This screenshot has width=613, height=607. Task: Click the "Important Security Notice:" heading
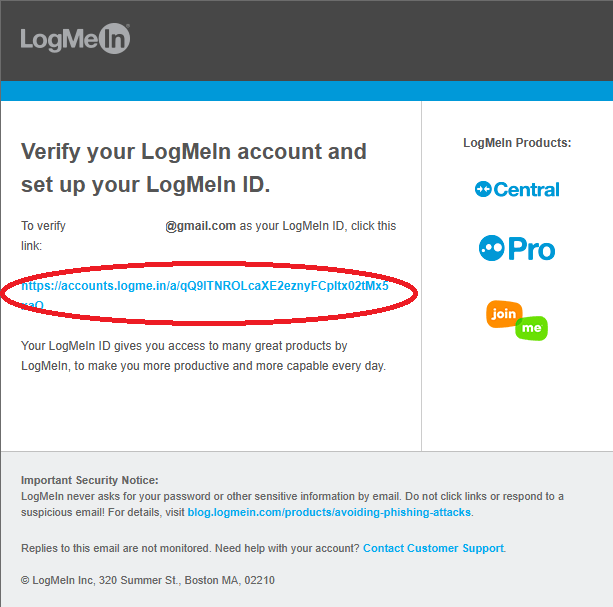coord(90,480)
